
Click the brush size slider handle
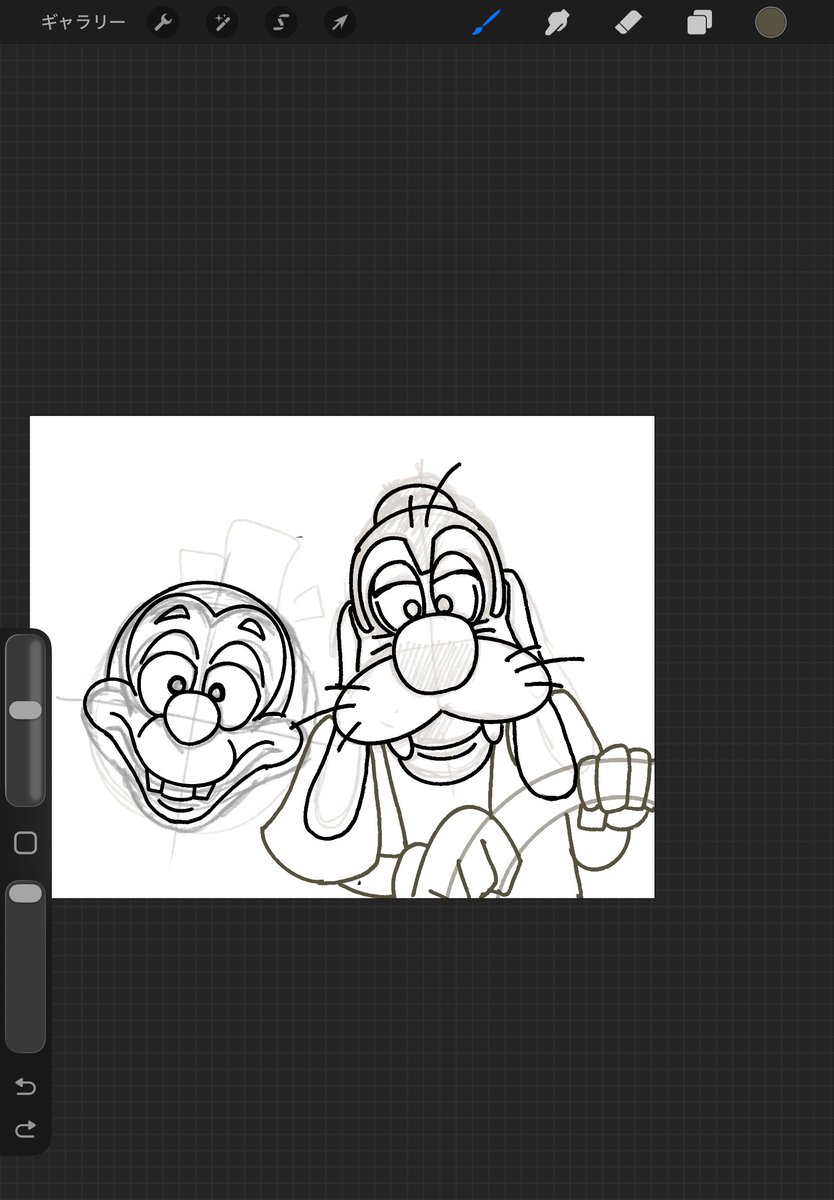pyautogui.click(x=25, y=710)
